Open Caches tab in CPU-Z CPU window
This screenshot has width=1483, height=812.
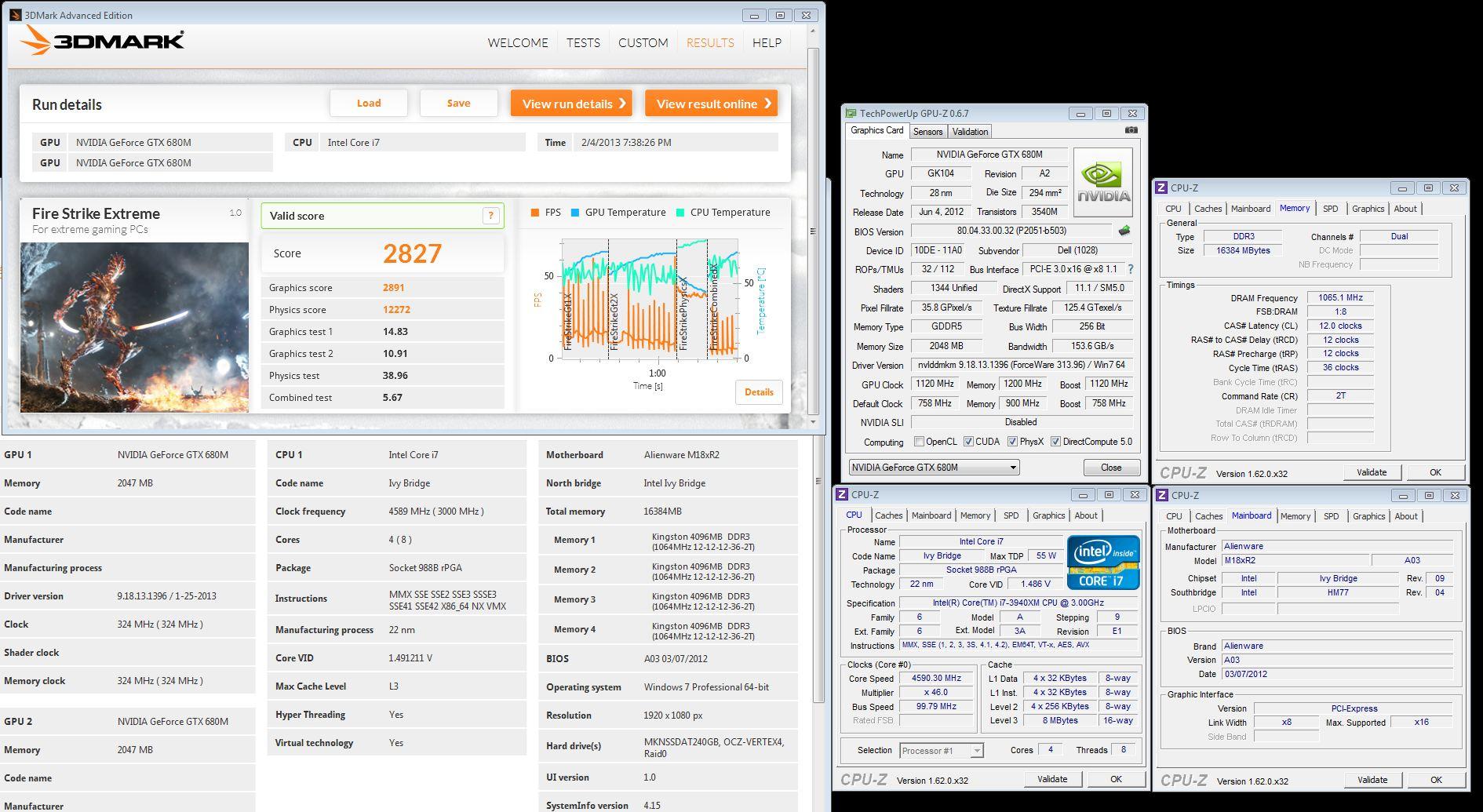[888, 515]
